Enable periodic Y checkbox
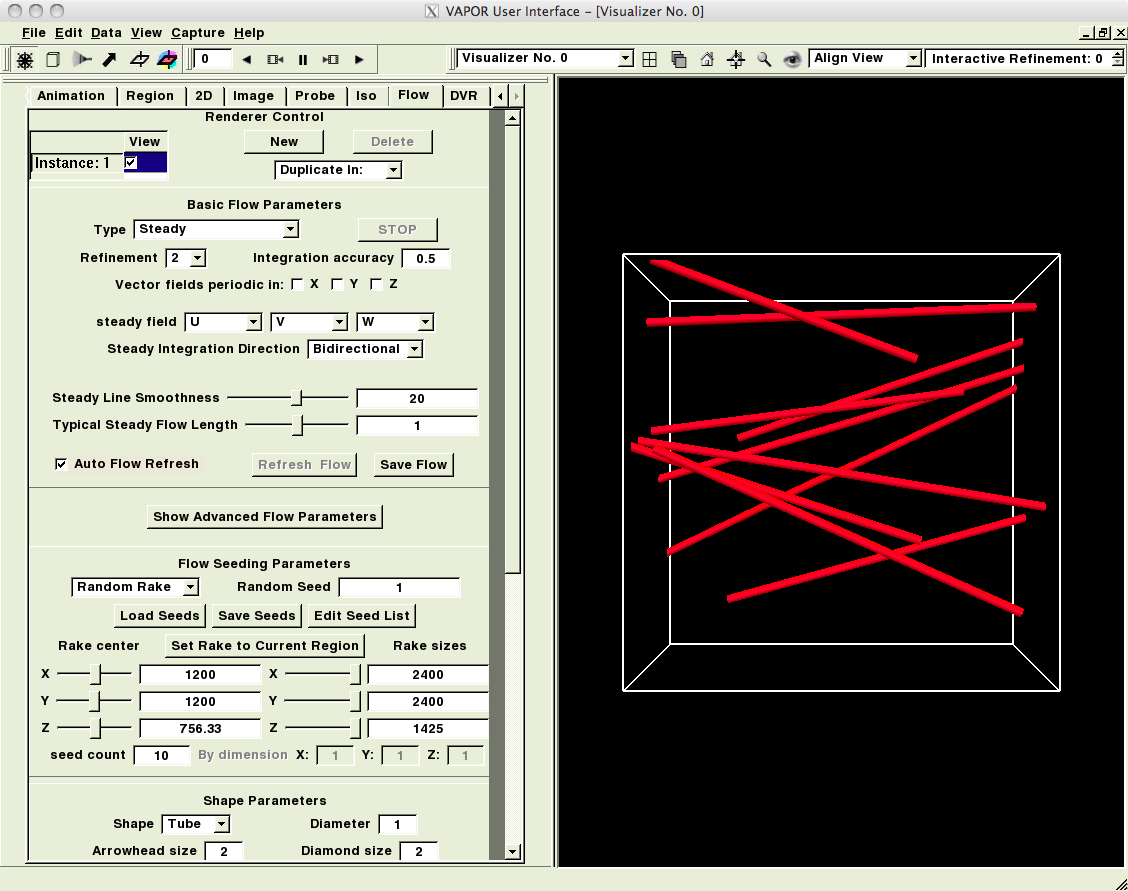 (337, 285)
